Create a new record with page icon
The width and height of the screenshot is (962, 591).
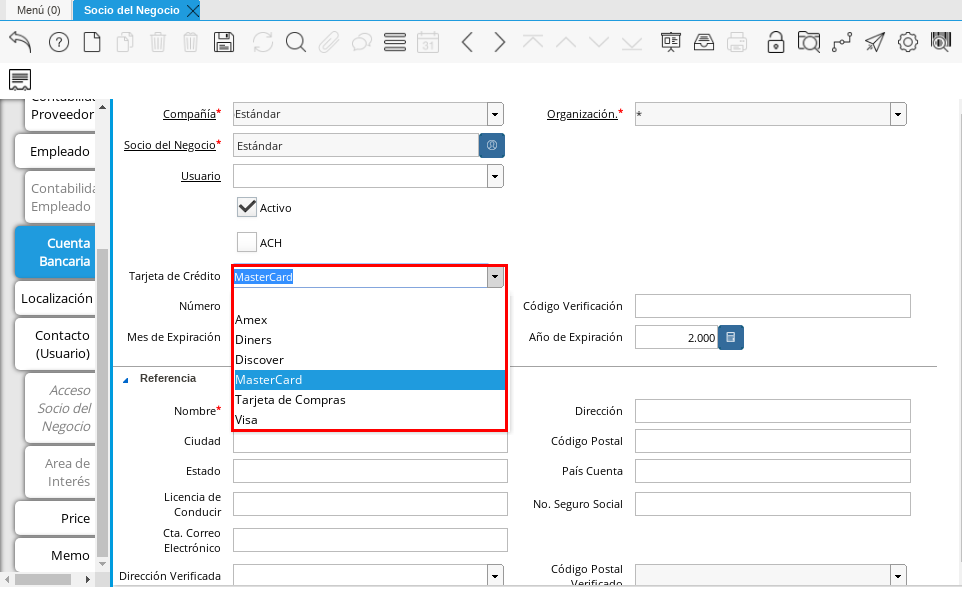[x=92, y=42]
